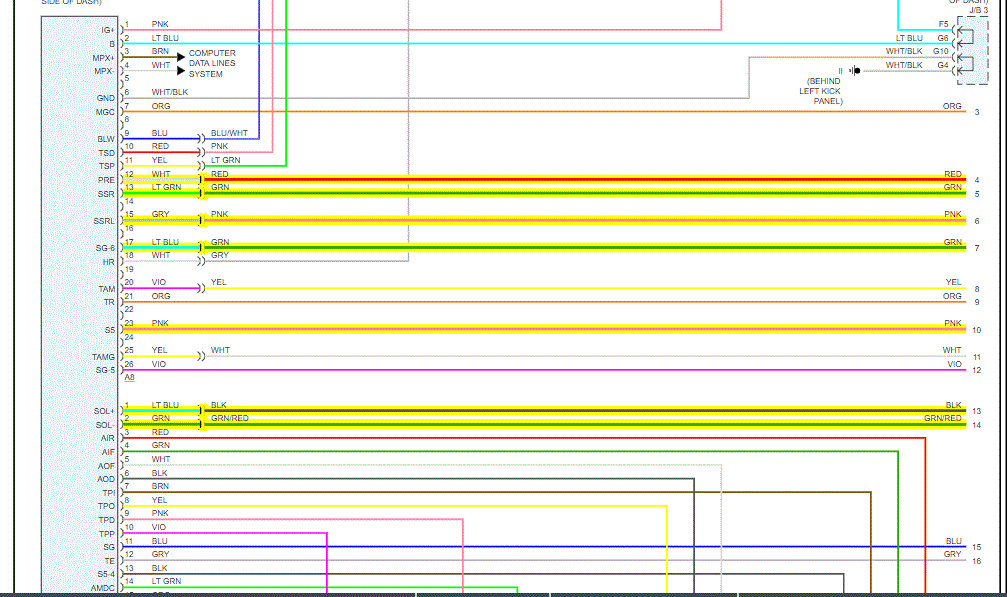Select the SG-5 terminal label

click(105, 370)
